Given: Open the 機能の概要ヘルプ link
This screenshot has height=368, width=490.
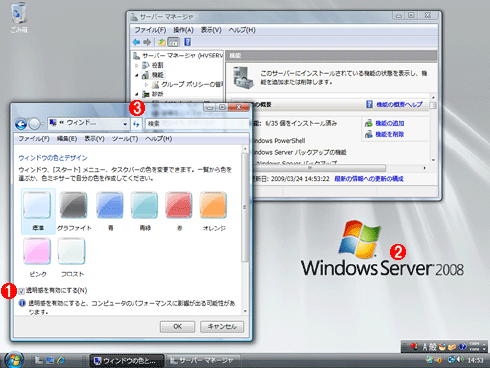Looking at the screenshot, I should coord(399,105).
